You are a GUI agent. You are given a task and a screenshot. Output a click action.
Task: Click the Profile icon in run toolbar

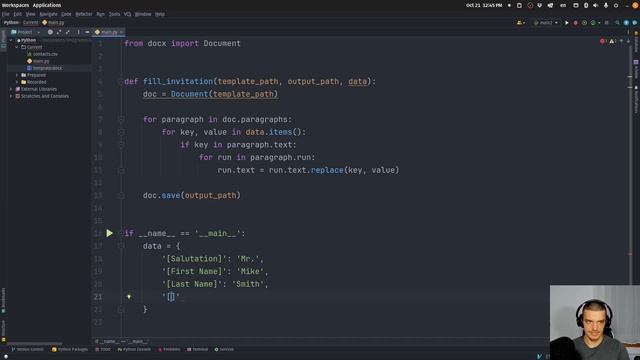[x=593, y=23]
